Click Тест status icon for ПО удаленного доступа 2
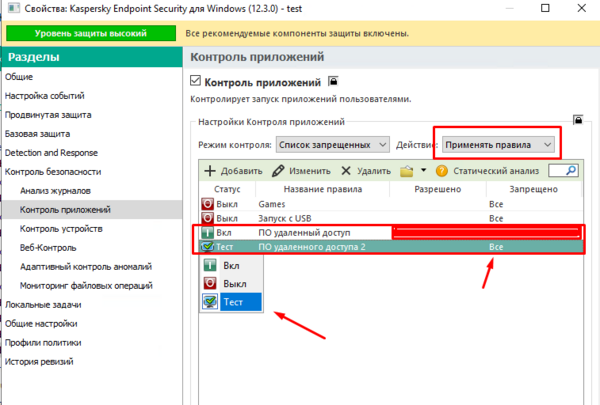Screen dimensions: 600x405 tap(207, 247)
